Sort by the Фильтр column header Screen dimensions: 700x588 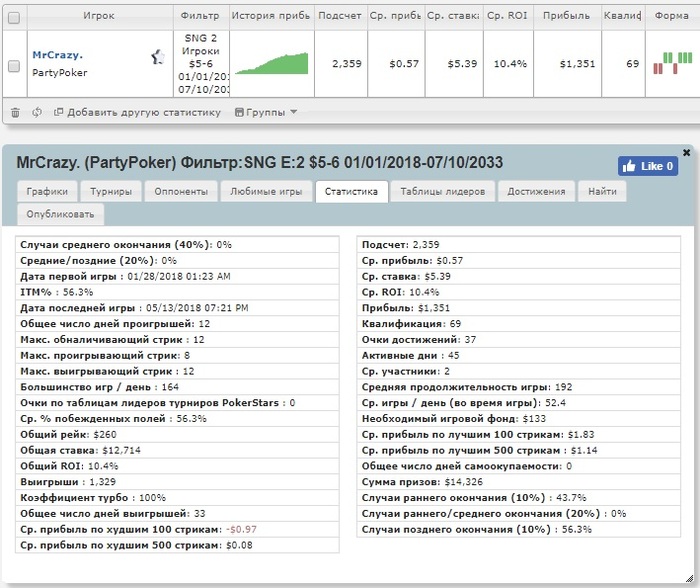click(x=200, y=16)
